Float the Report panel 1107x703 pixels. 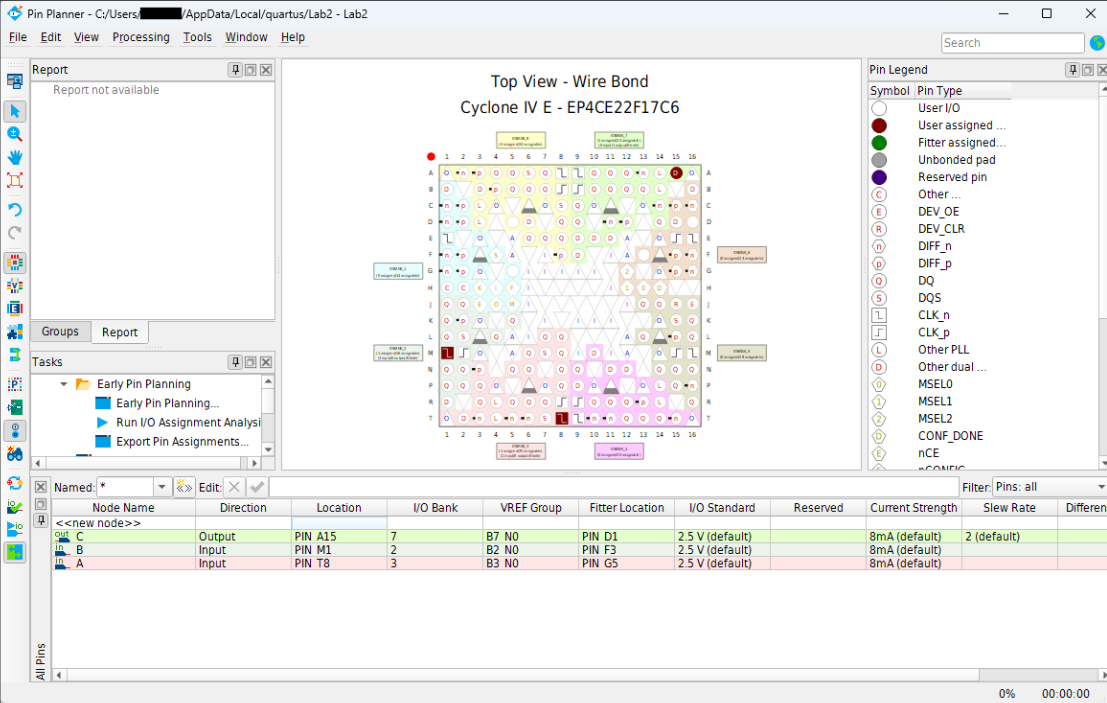(x=251, y=70)
